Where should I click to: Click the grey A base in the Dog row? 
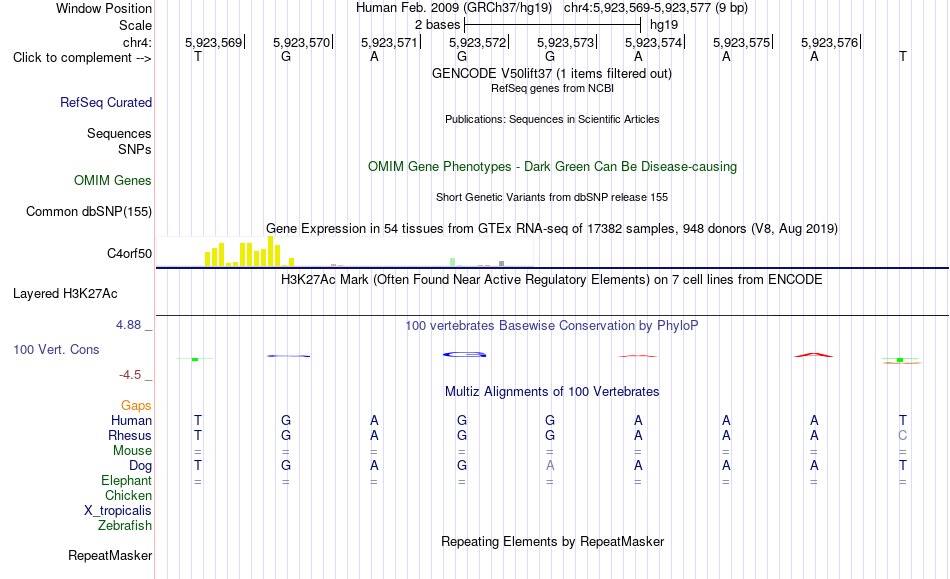(550, 466)
